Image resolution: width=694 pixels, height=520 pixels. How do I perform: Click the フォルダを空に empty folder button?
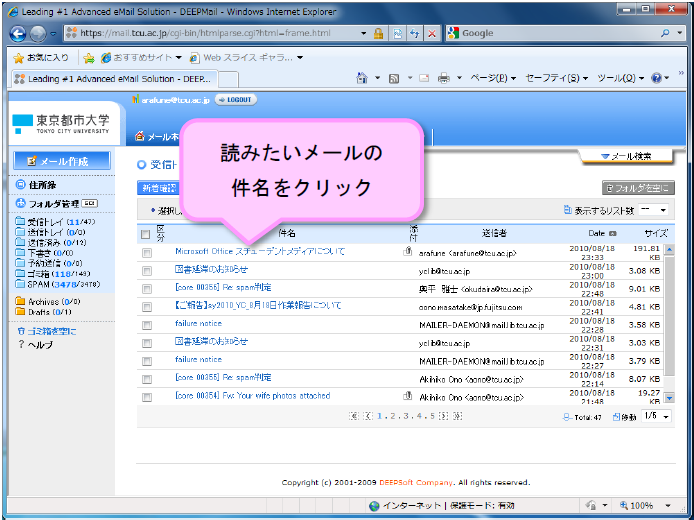(x=638, y=188)
